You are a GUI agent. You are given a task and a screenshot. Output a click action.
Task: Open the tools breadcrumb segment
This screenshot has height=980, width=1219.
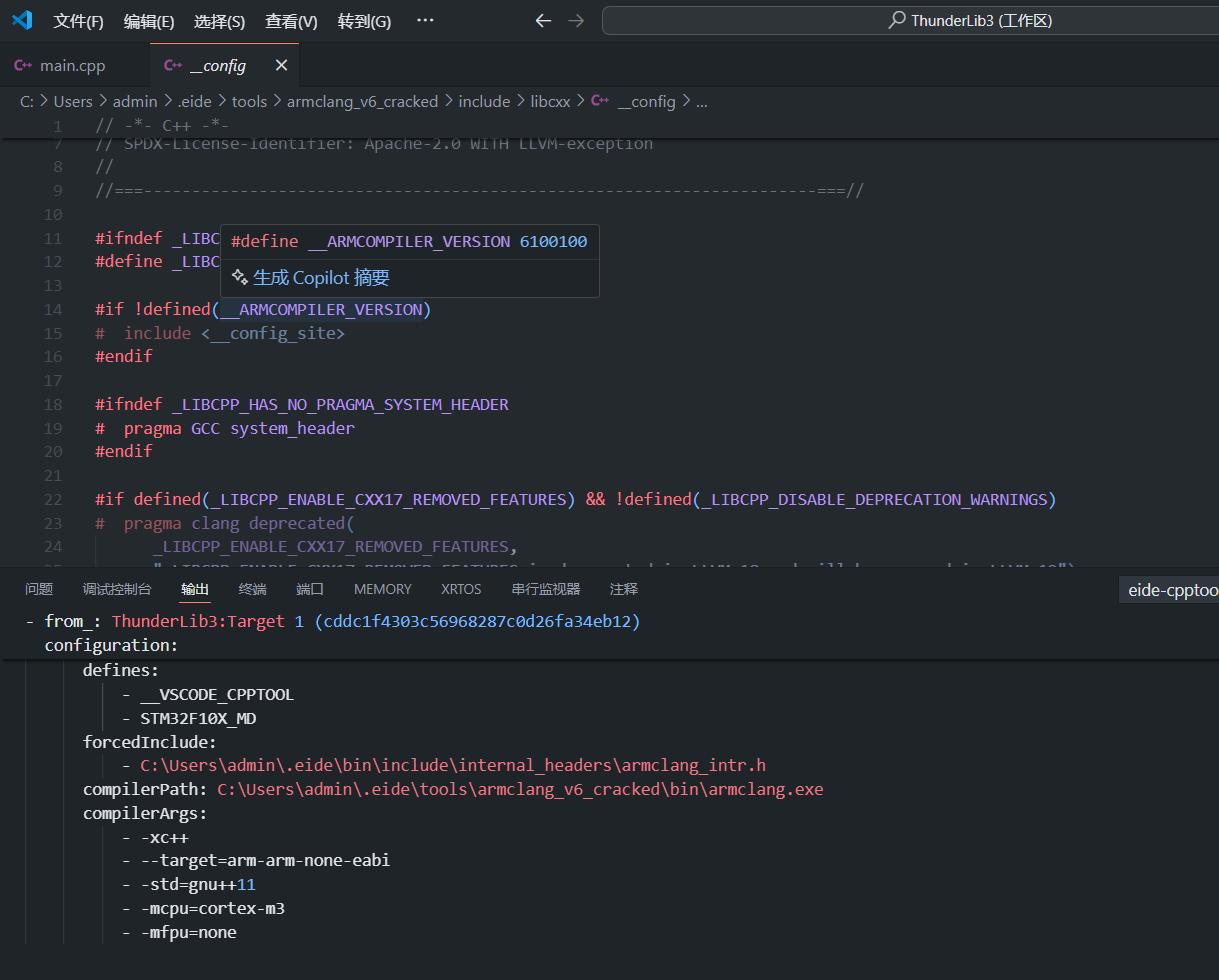point(249,101)
